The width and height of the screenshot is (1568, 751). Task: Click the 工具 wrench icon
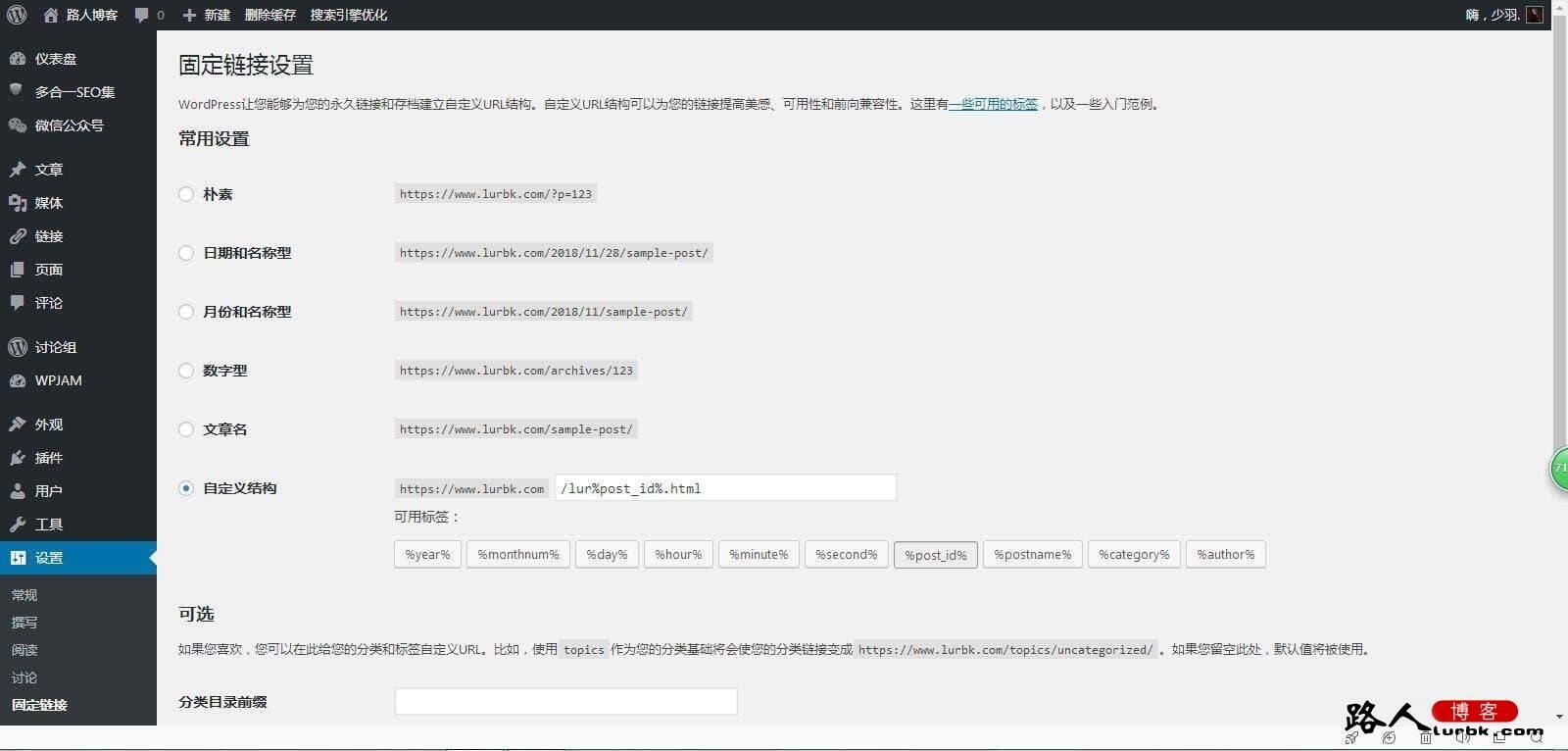coord(18,525)
